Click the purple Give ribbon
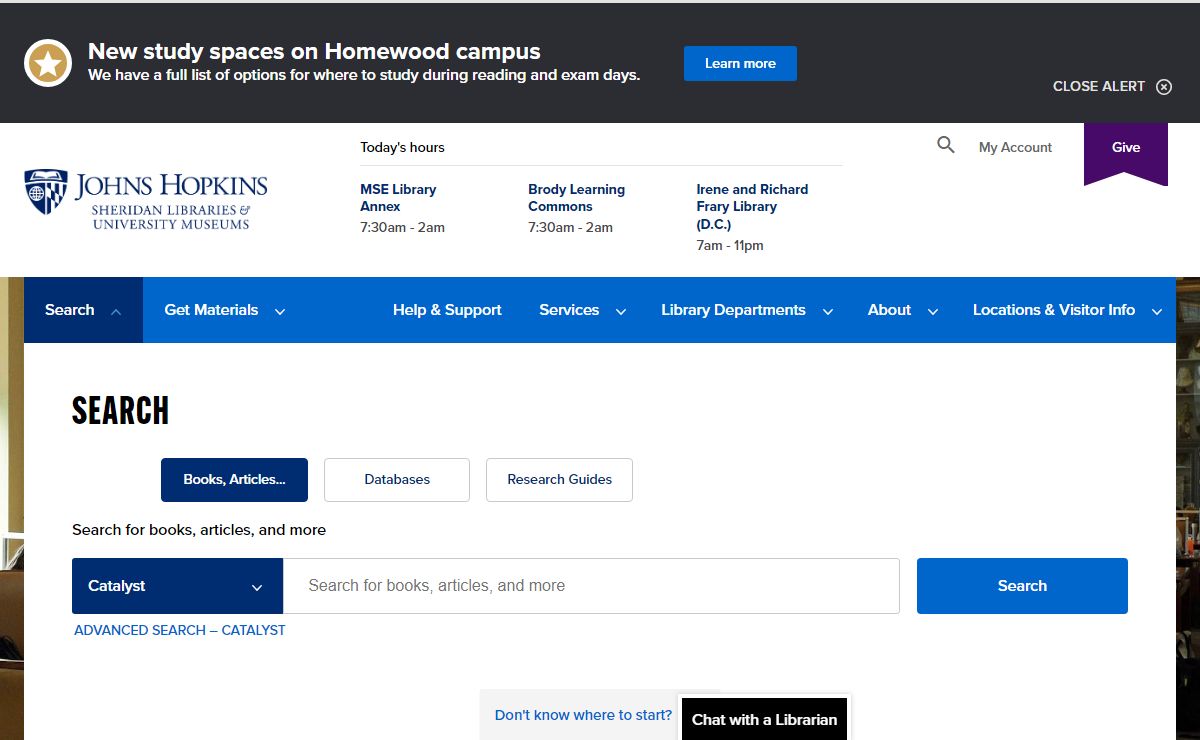The height and width of the screenshot is (740, 1200). pyautogui.click(x=1126, y=153)
